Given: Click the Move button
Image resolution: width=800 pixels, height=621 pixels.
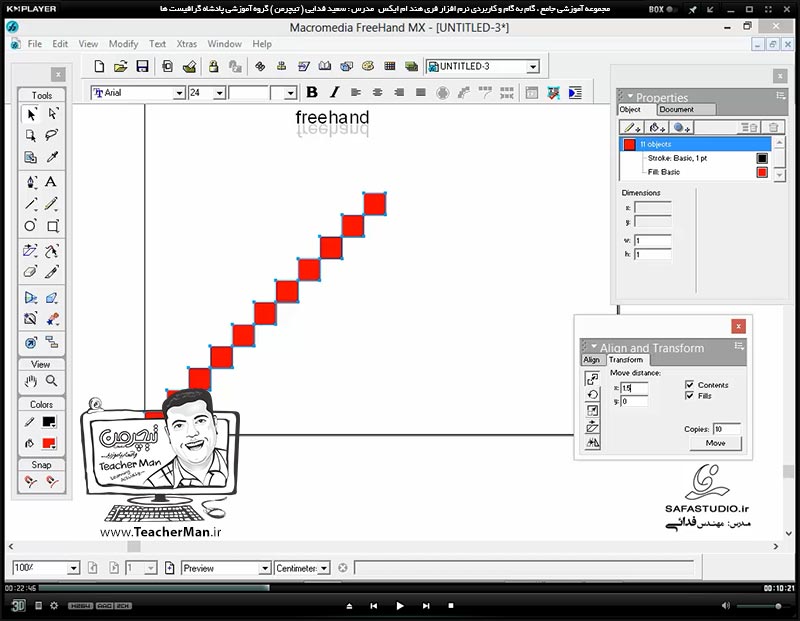Looking at the screenshot, I should click(x=715, y=443).
